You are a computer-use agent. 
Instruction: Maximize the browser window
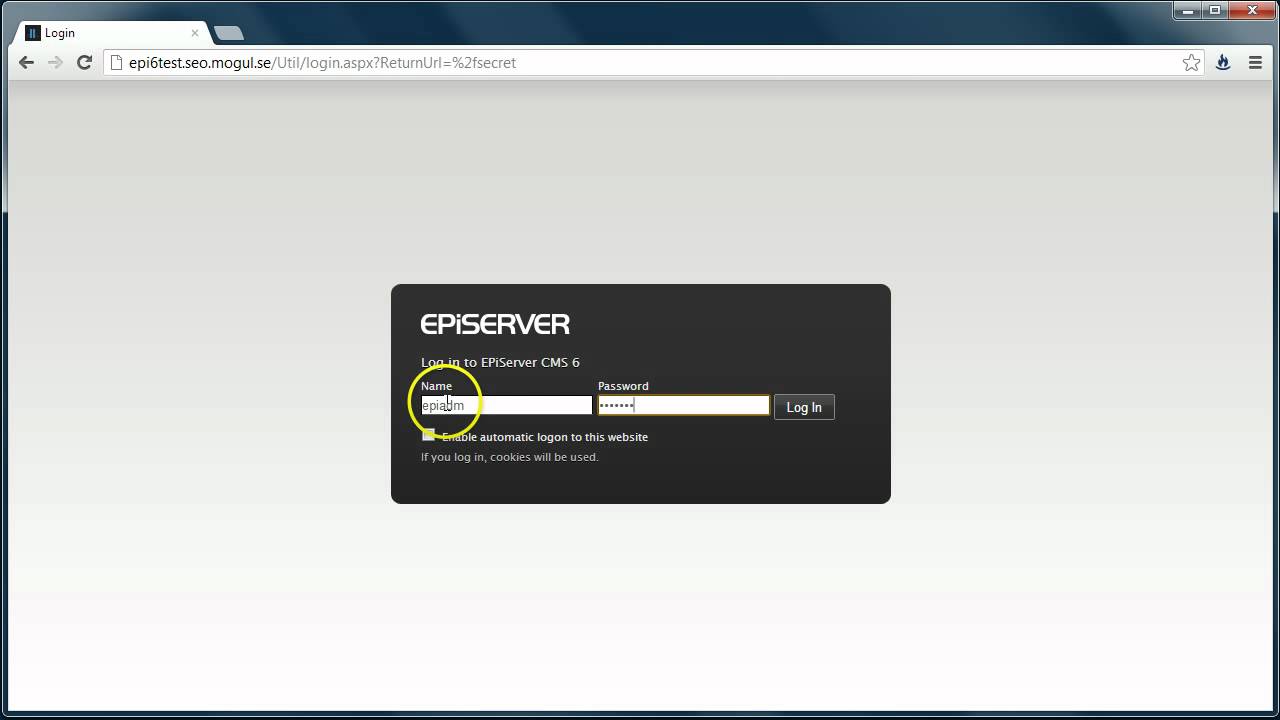pos(1215,10)
